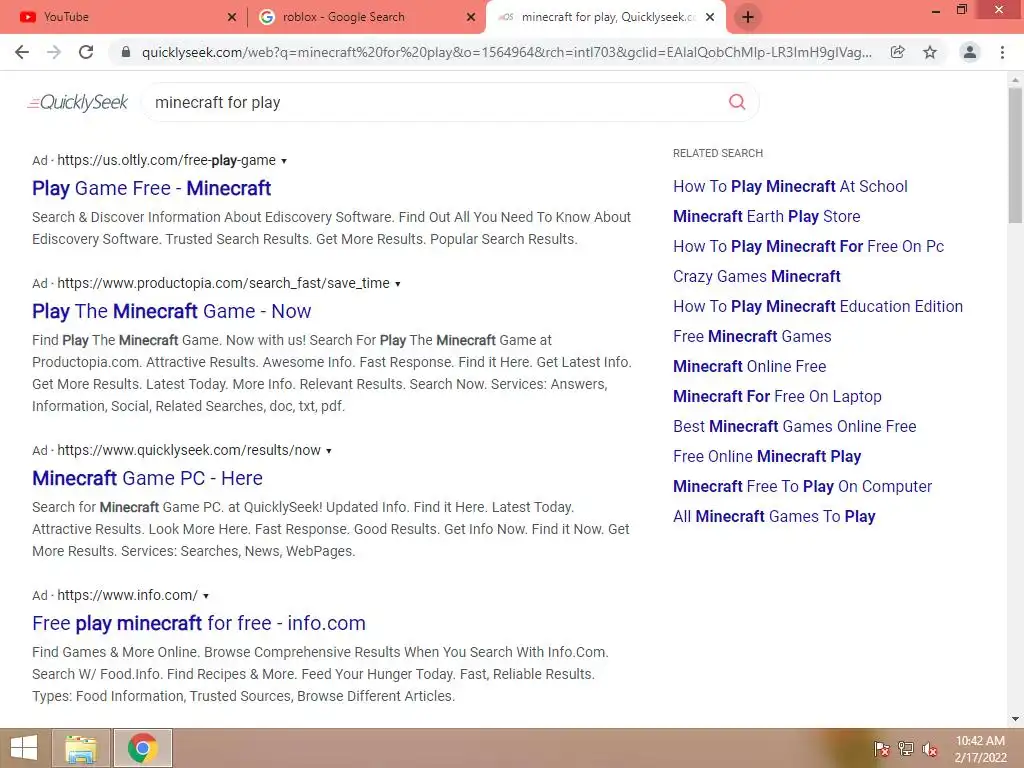
Task: Click 'How To Play Minecraft Education Edition'
Action: tap(818, 306)
